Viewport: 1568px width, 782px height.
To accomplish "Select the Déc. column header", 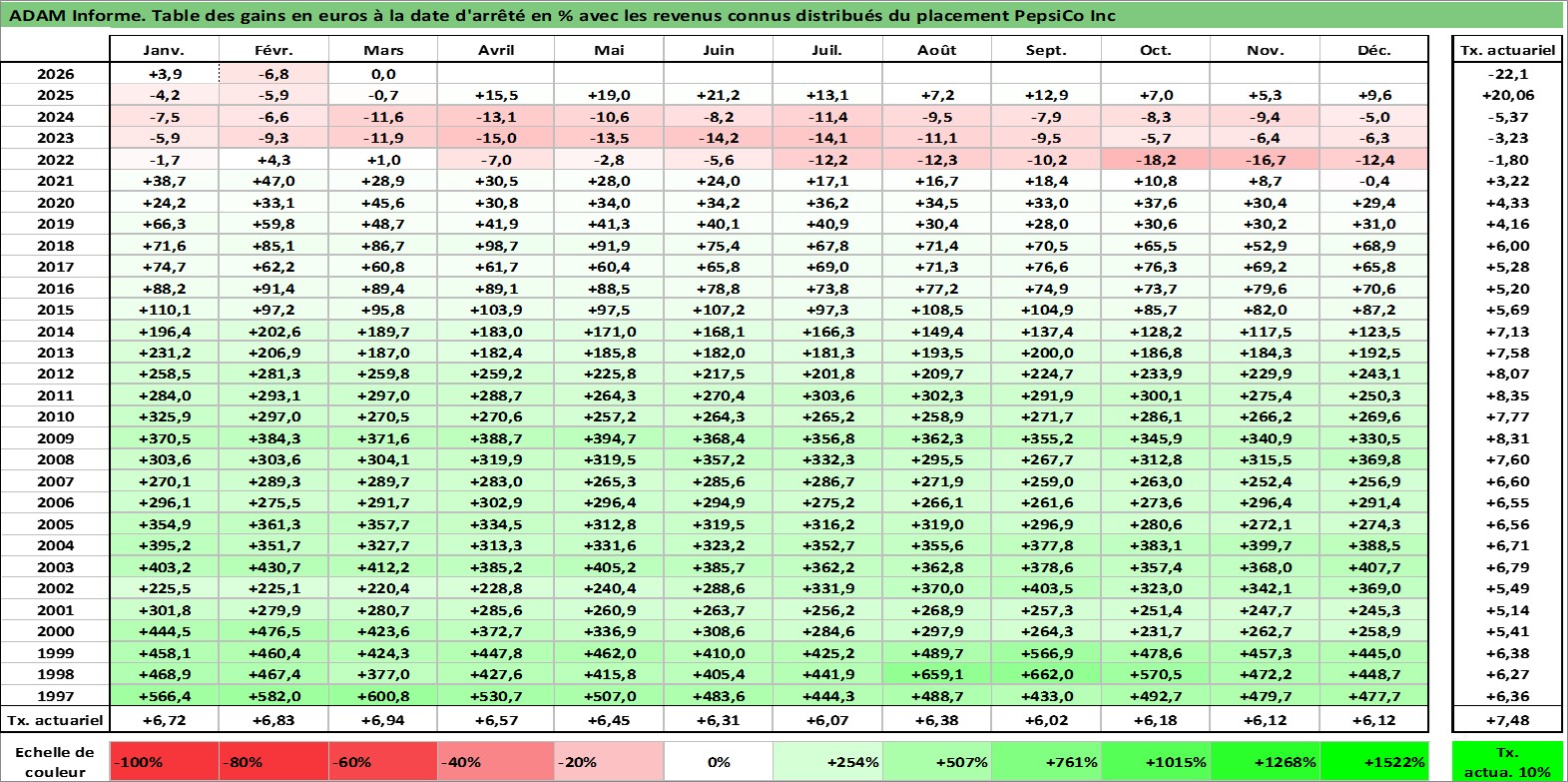I will pos(1374,50).
